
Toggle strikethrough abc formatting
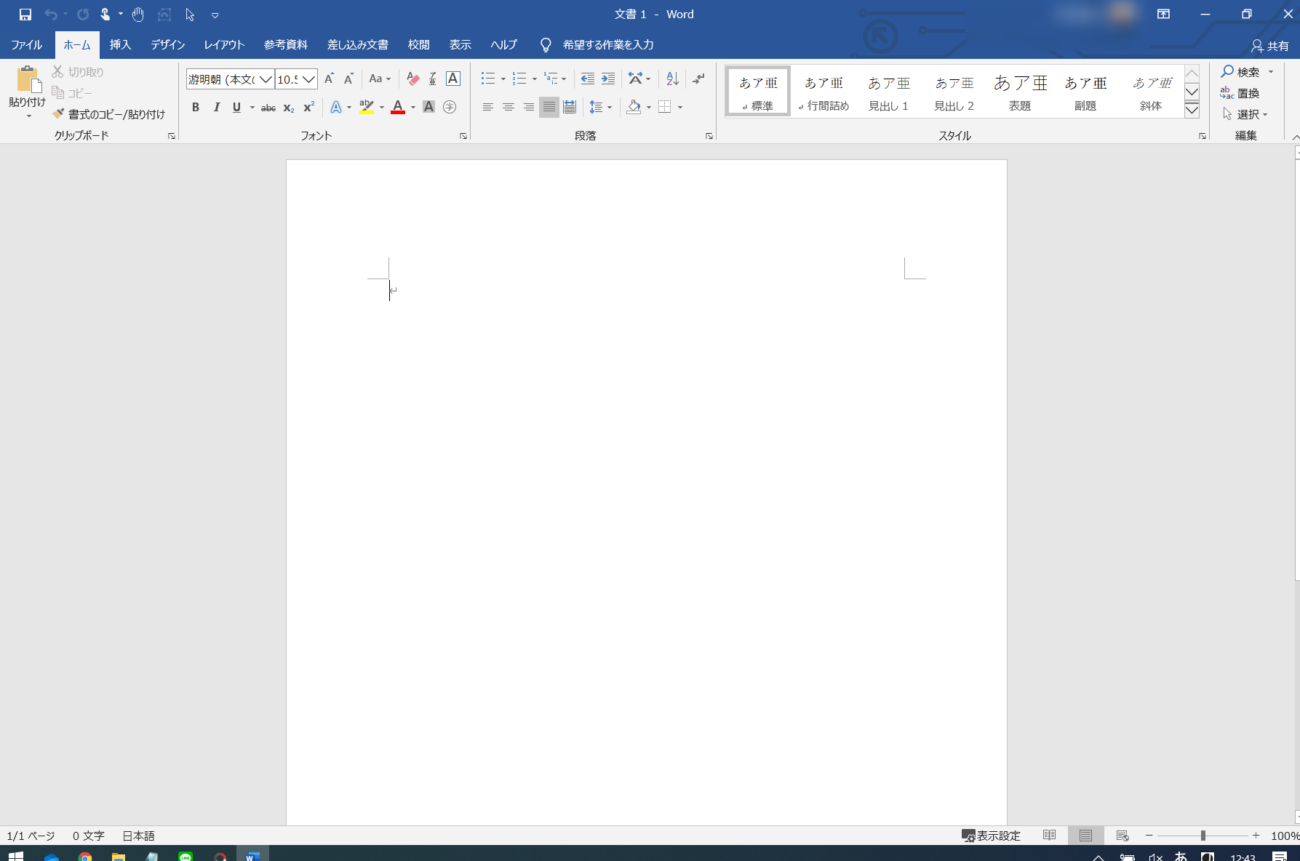268,107
